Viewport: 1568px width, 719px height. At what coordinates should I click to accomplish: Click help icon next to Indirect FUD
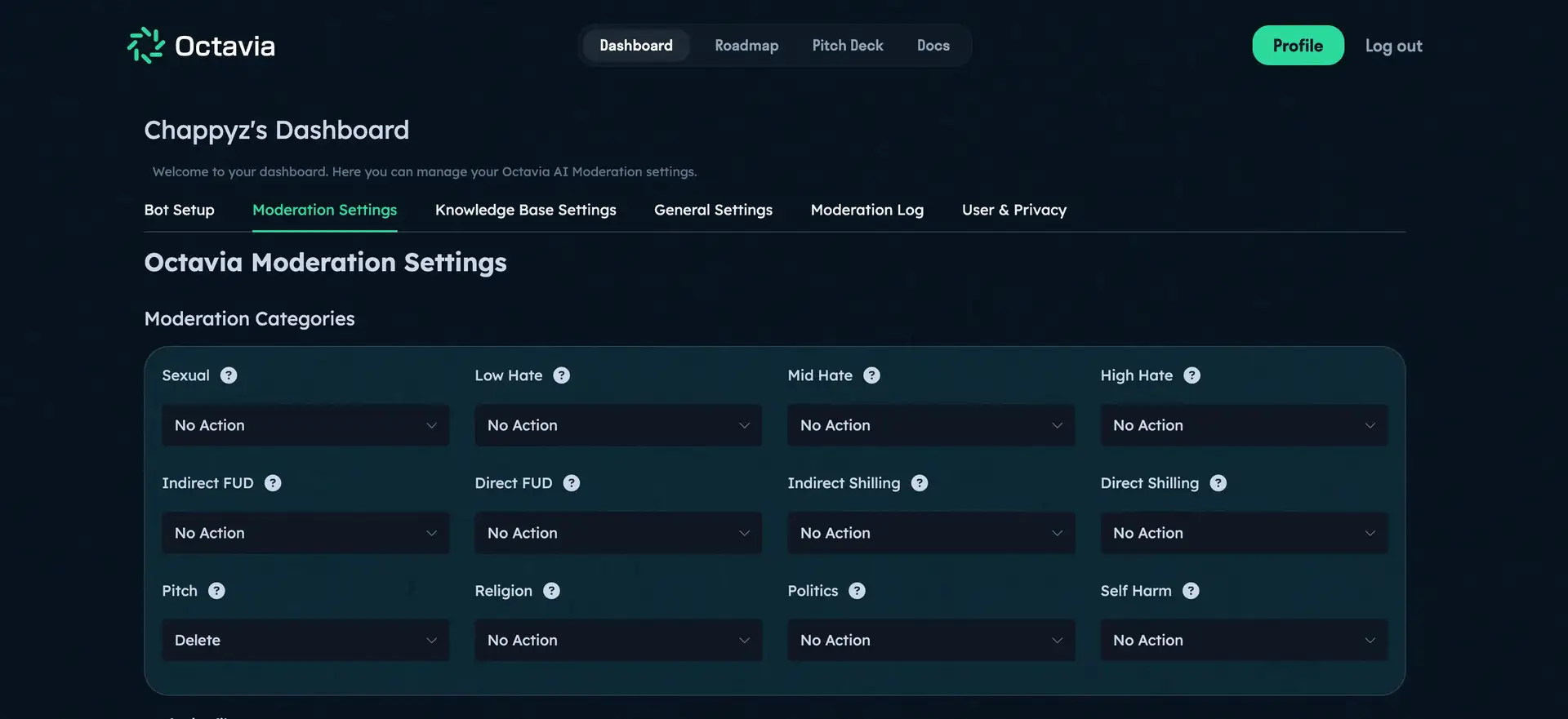pyautogui.click(x=273, y=483)
